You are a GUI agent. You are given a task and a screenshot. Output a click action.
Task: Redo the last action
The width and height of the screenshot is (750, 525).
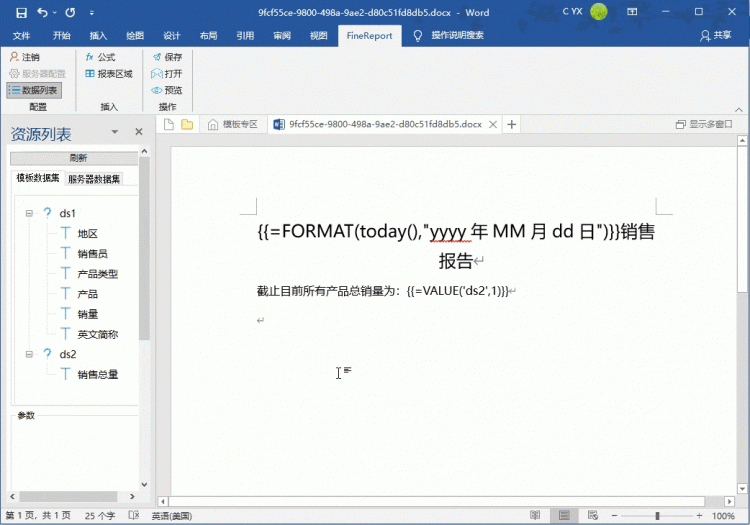70,12
